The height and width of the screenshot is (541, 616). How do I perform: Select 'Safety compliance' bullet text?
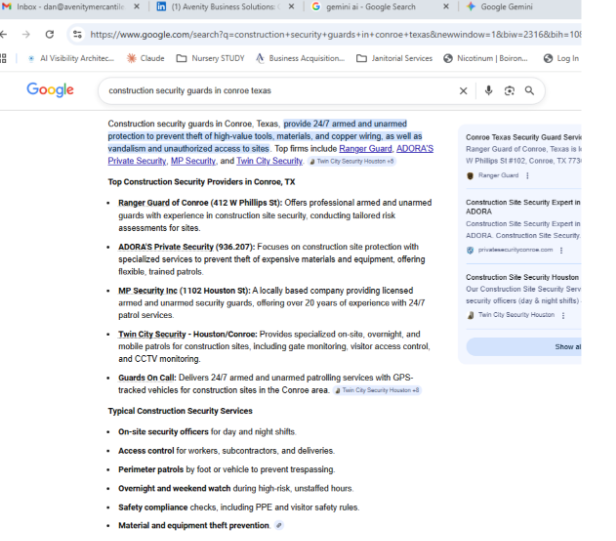[152, 507]
